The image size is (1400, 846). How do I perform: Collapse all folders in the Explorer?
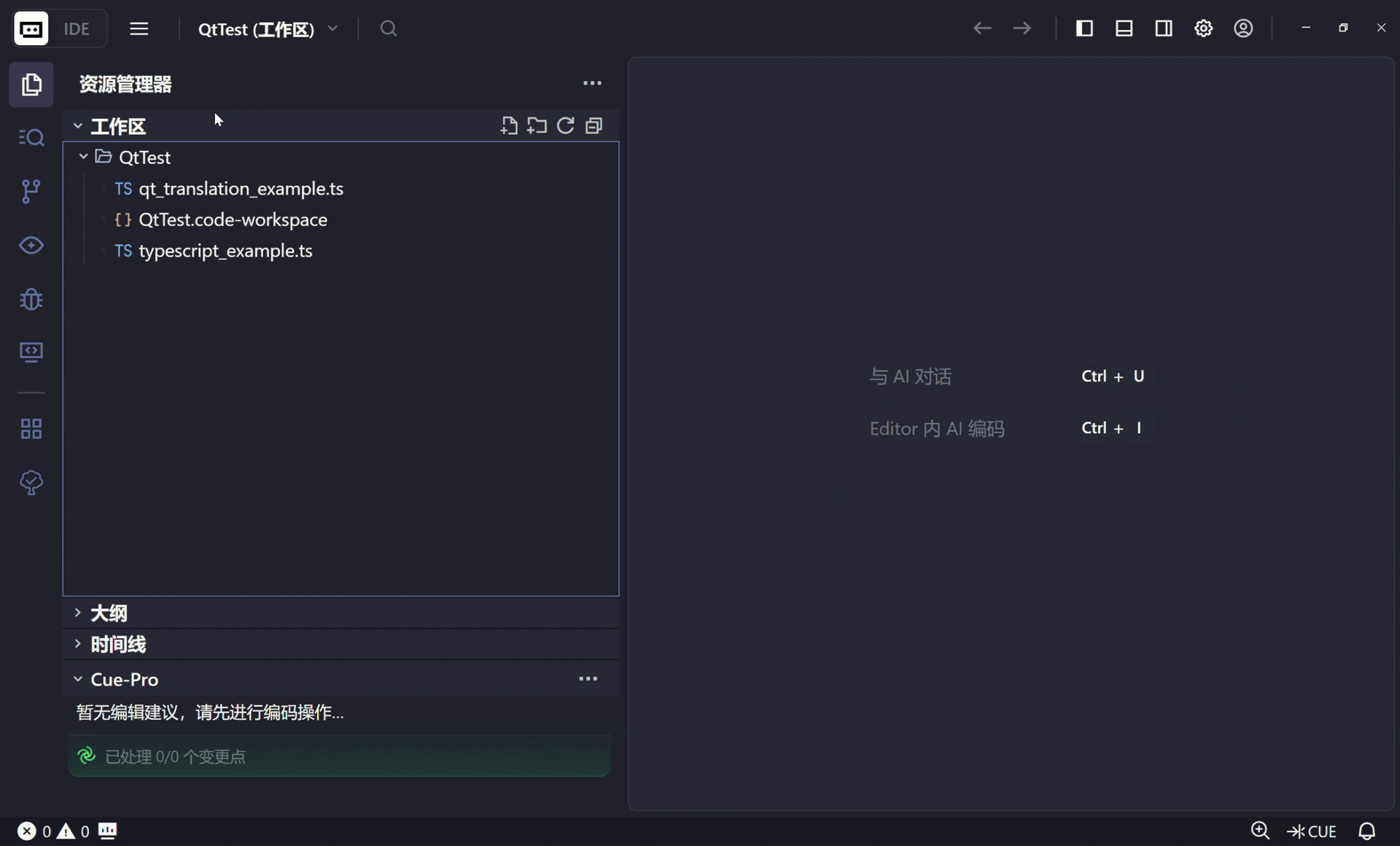click(x=595, y=125)
